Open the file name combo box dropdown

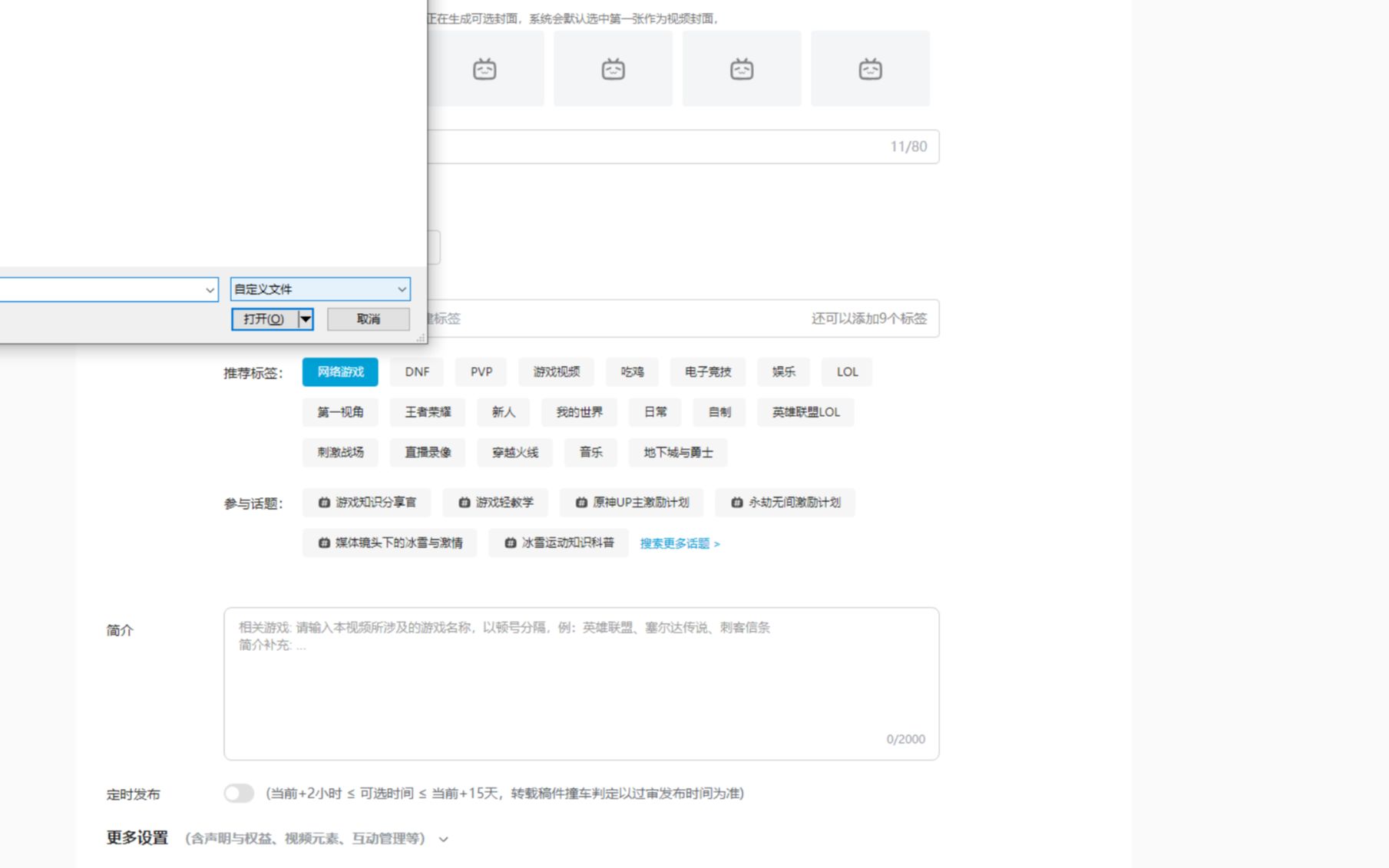pos(210,290)
